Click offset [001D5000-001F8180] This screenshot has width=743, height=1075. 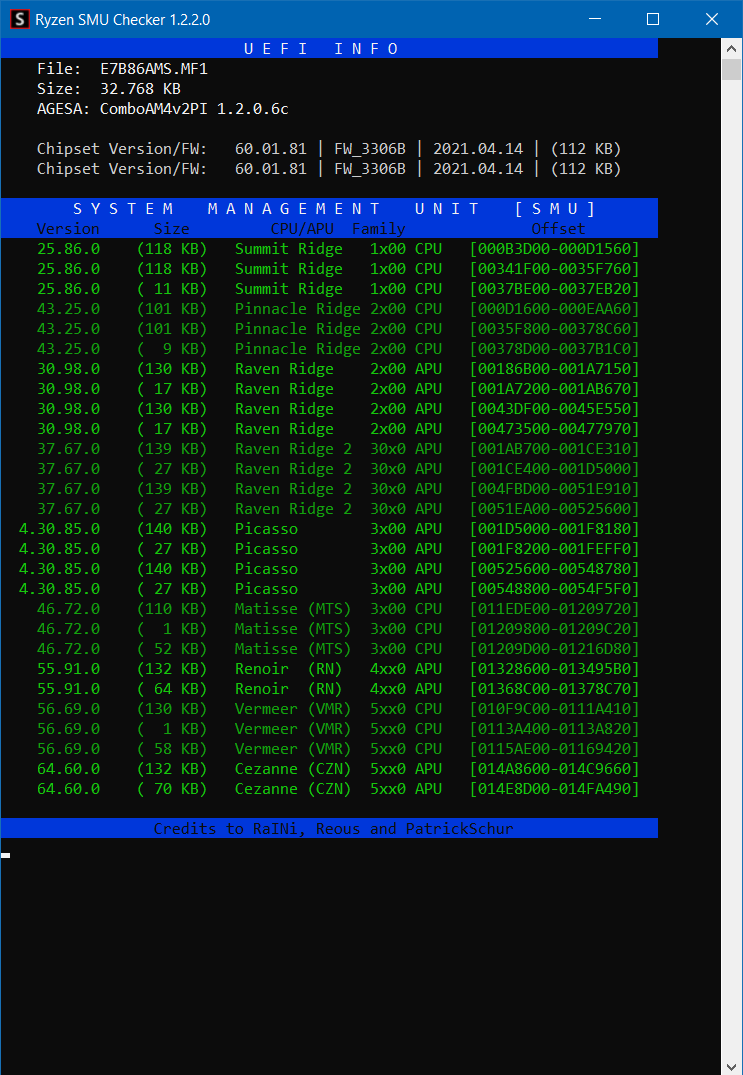coord(555,529)
